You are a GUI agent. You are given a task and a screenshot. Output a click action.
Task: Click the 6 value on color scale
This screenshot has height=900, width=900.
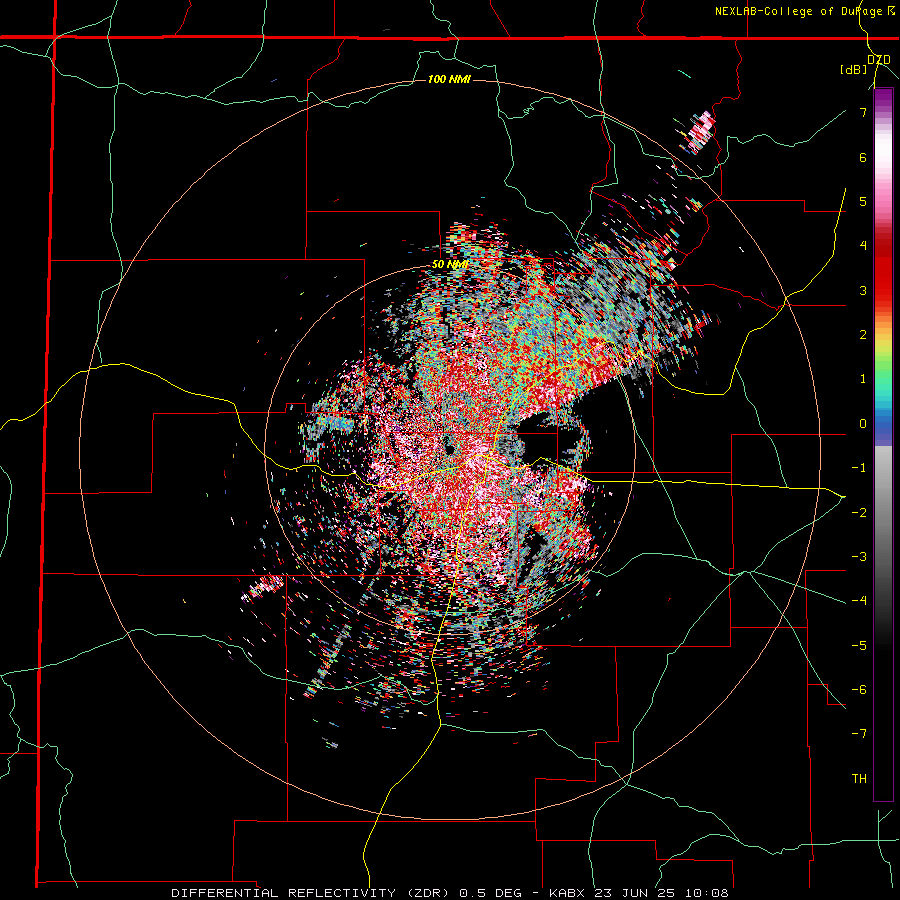coord(863,157)
